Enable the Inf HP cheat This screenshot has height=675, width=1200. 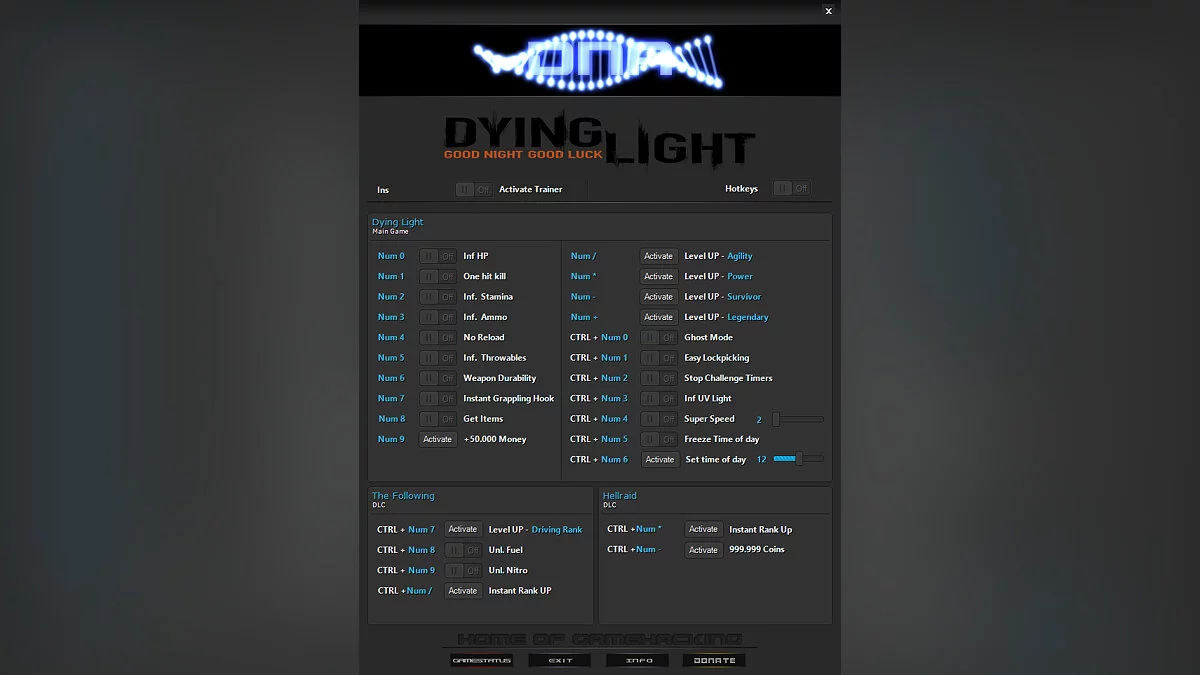pyautogui.click(x=437, y=255)
